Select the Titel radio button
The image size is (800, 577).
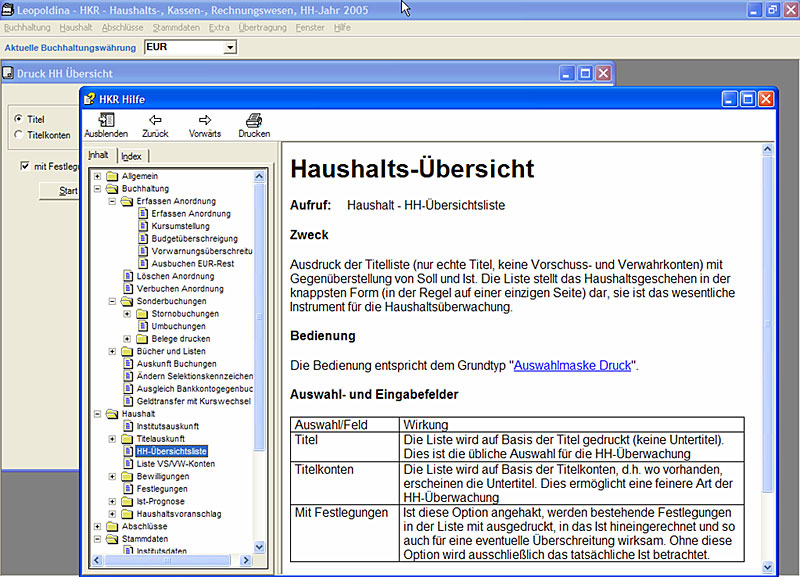pos(19,119)
